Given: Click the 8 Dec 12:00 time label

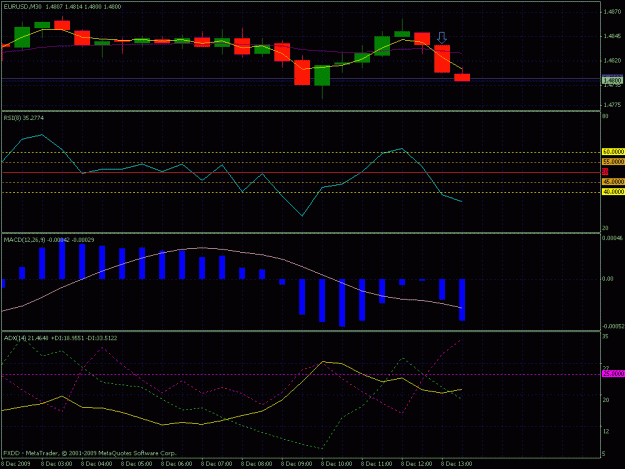Looking at the screenshot, I should pos(416,464).
